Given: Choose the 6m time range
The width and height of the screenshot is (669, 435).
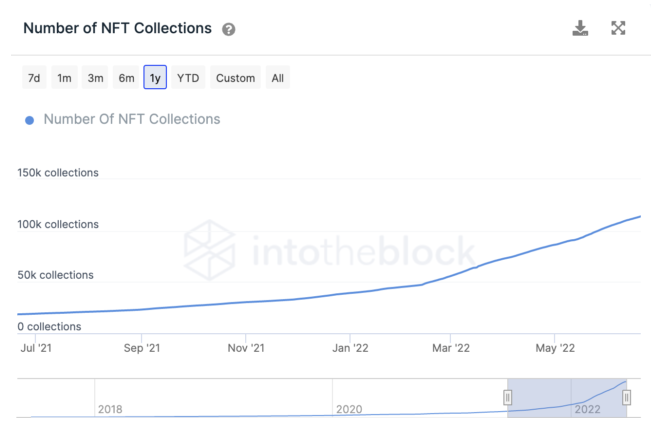Looking at the screenshot, I should (126, 78).
